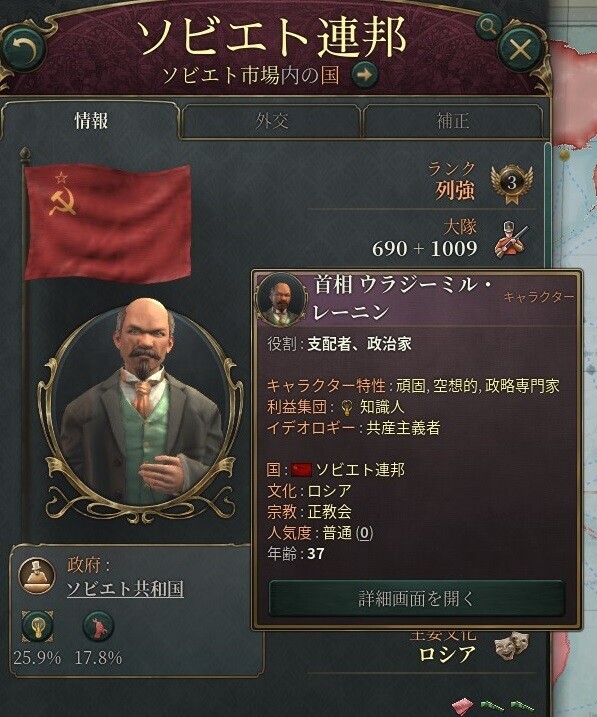Click the magnifying glass zoom-to-country icon
This screenshot has width=597, height=717.
pos(489,27)
